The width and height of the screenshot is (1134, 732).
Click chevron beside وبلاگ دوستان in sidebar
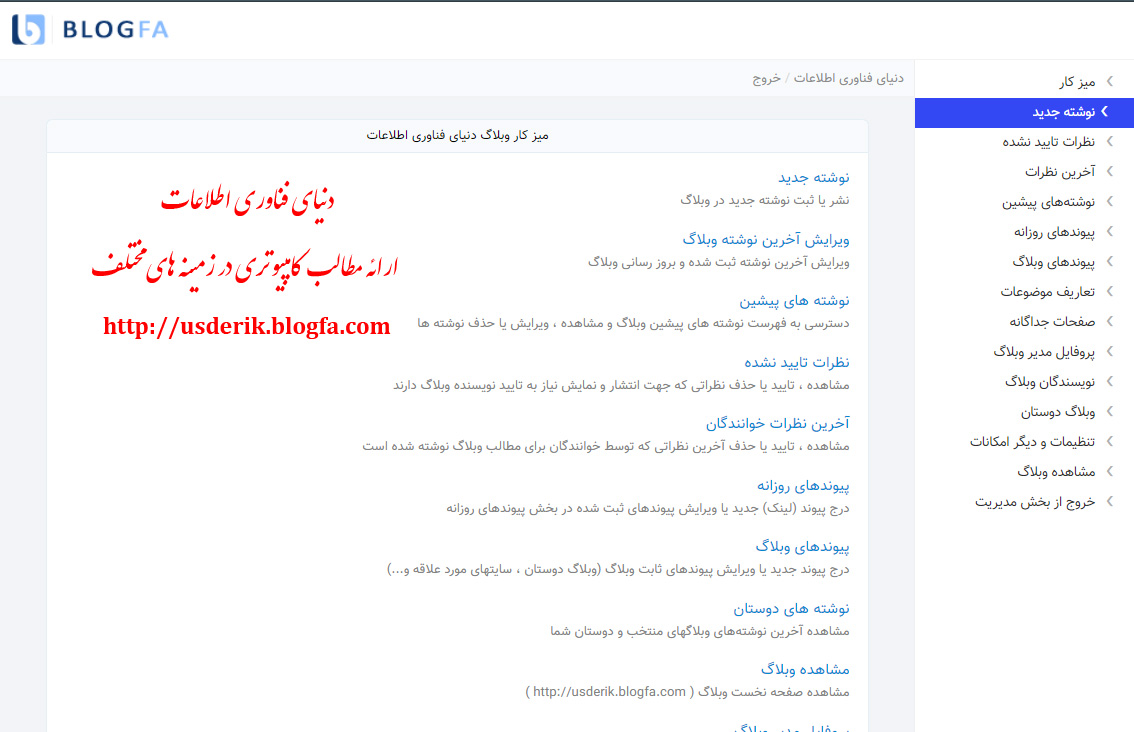coord(1109,412)
